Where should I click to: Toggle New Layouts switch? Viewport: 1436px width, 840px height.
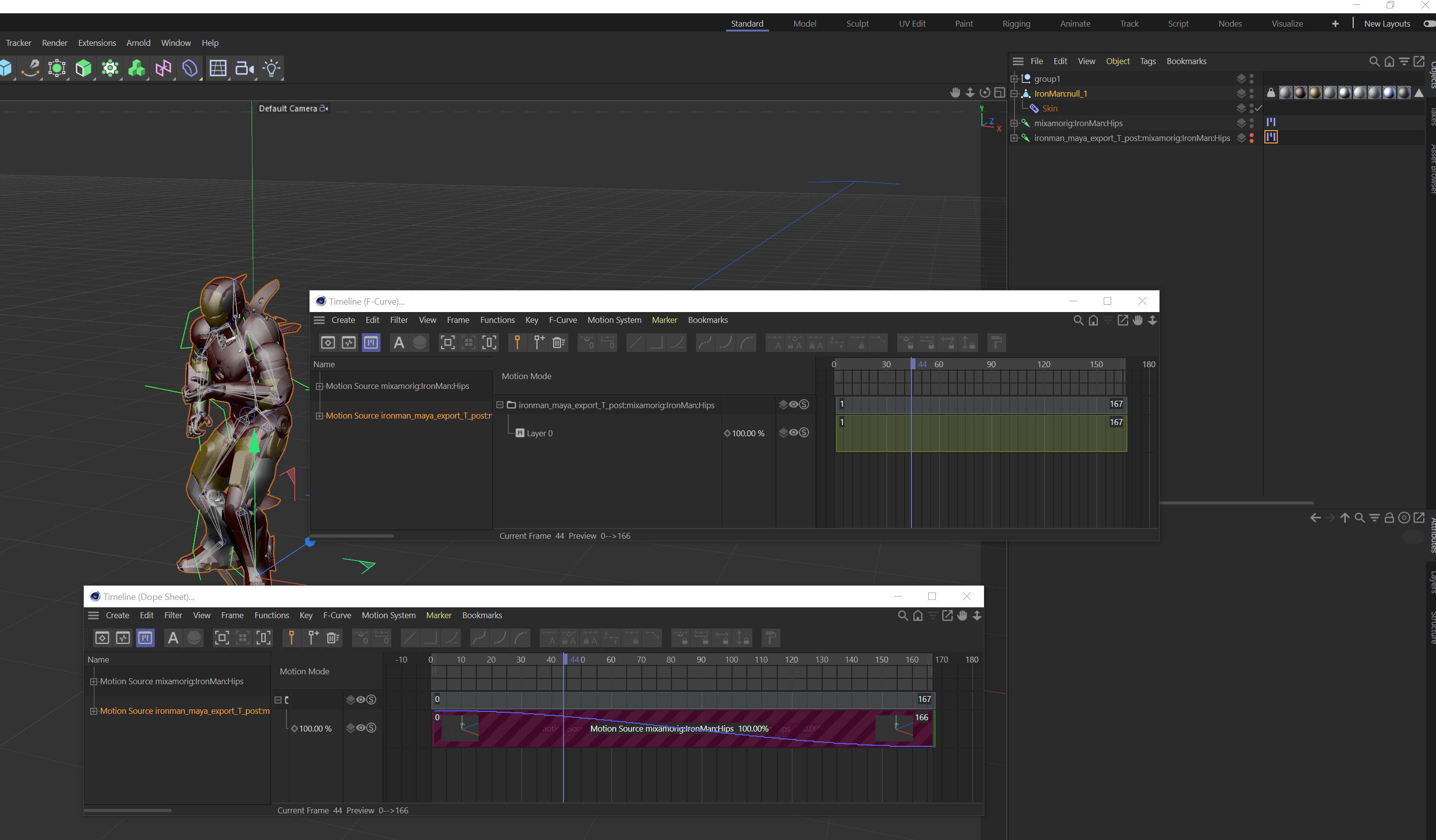click(1429, 23)
